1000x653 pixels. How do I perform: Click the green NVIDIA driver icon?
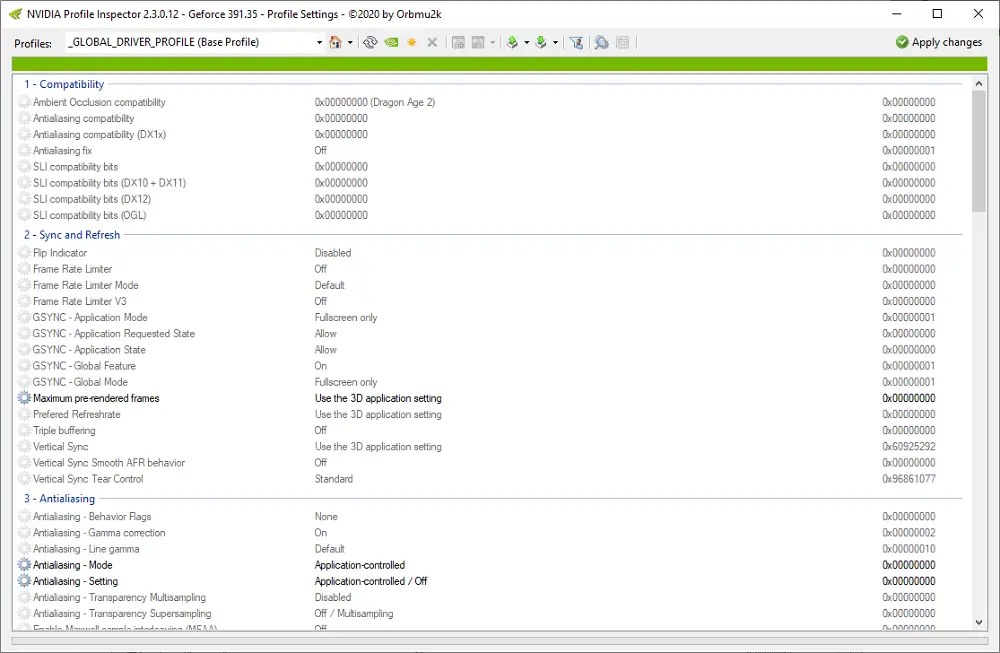coord(391,42)
